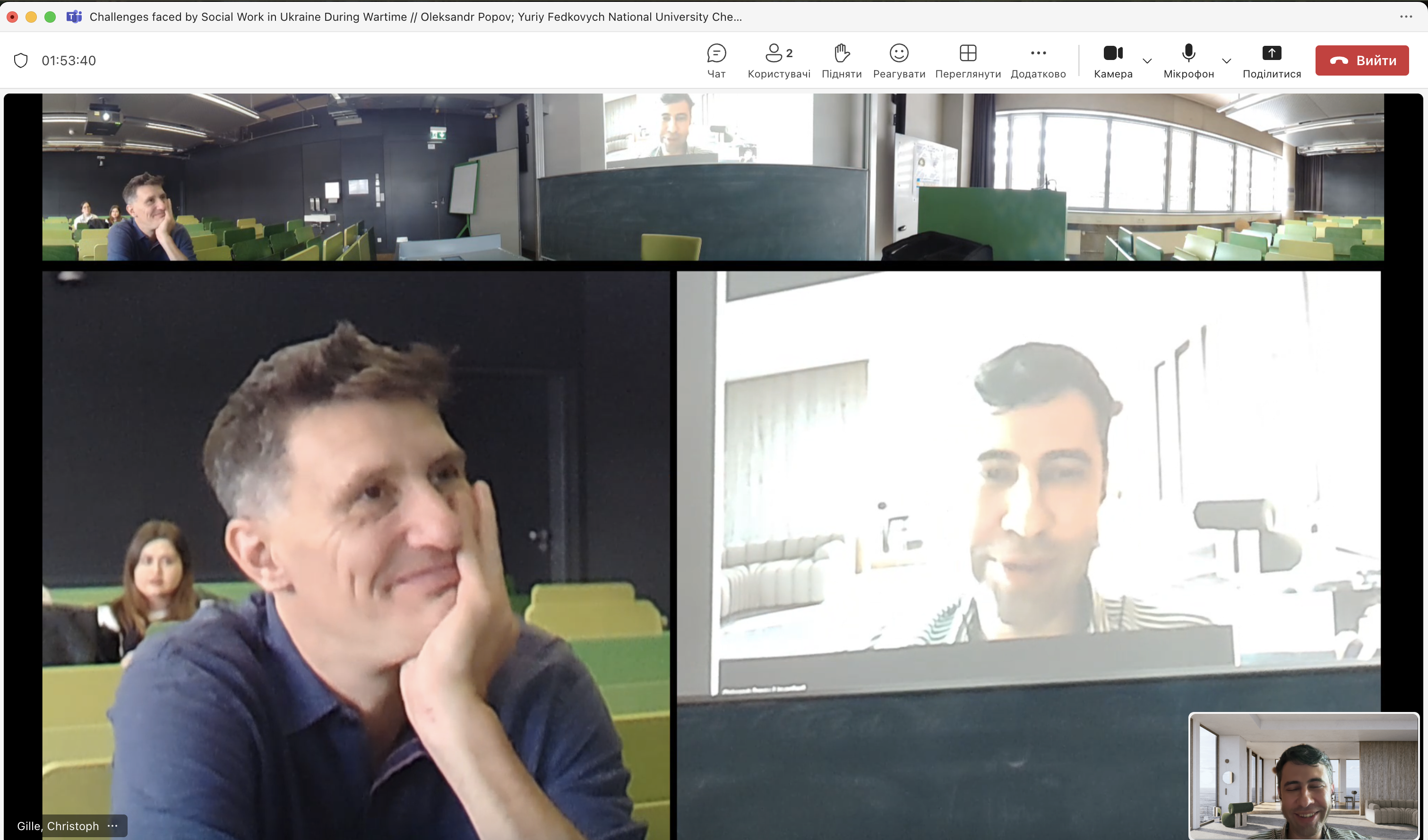
Task: Expand camera options chevron
Action: [1147, 60]
